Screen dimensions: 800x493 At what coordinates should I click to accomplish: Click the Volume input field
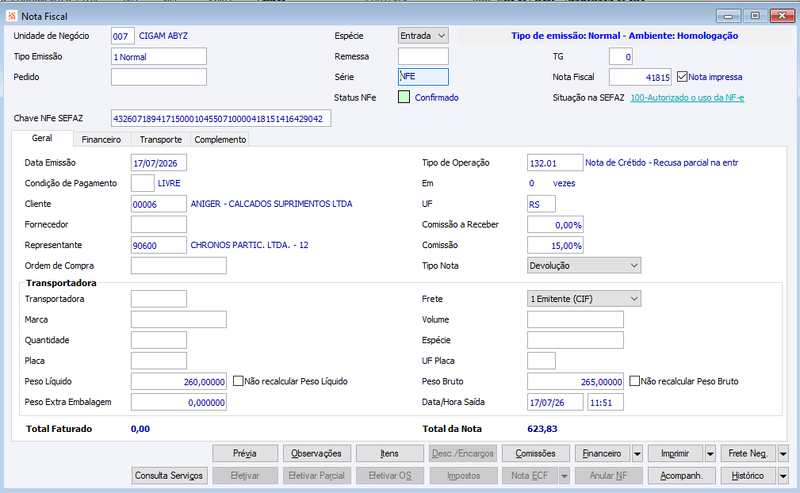(x=575, y=319)
